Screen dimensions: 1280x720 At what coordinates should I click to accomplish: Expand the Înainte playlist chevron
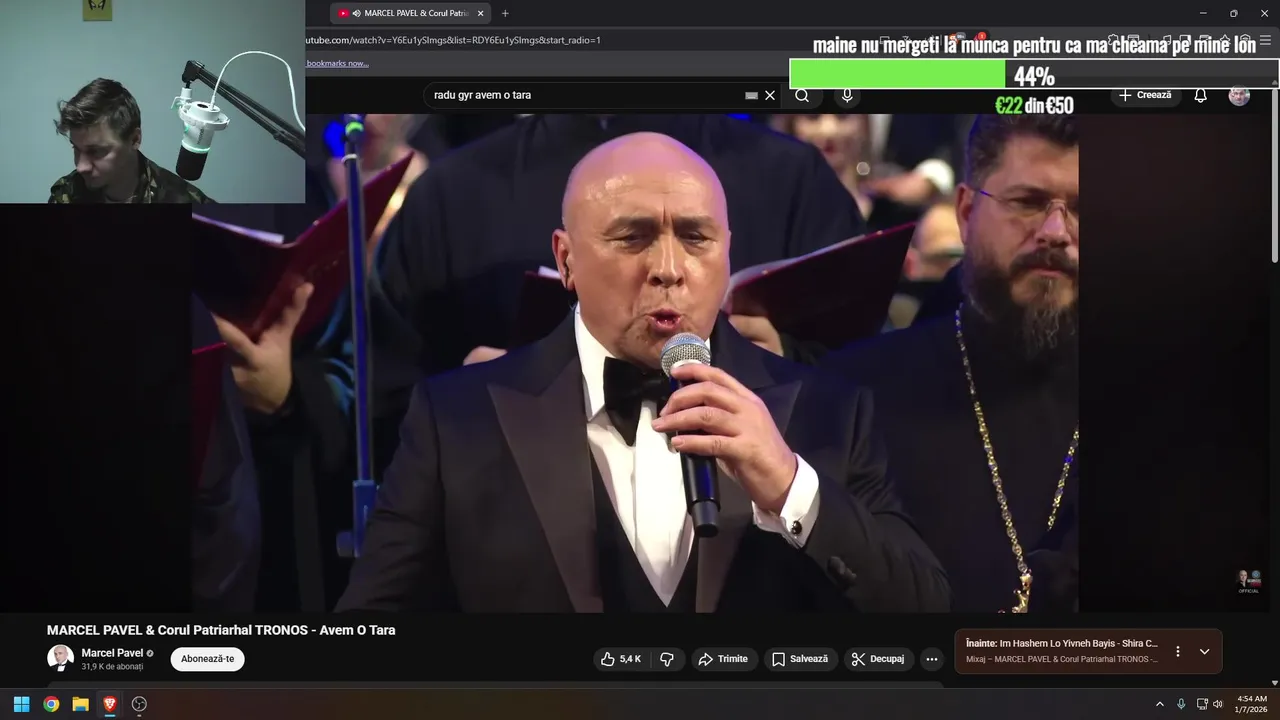(x=1204, y=651)
